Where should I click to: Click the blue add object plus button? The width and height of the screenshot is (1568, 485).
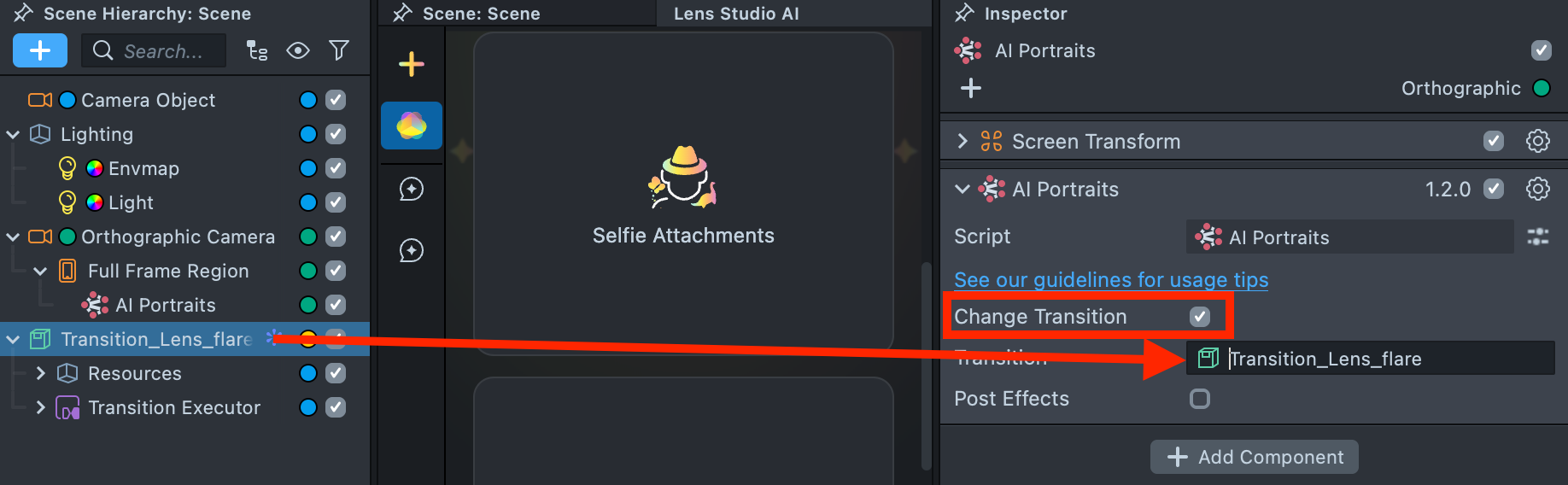(x=40, y=50)
